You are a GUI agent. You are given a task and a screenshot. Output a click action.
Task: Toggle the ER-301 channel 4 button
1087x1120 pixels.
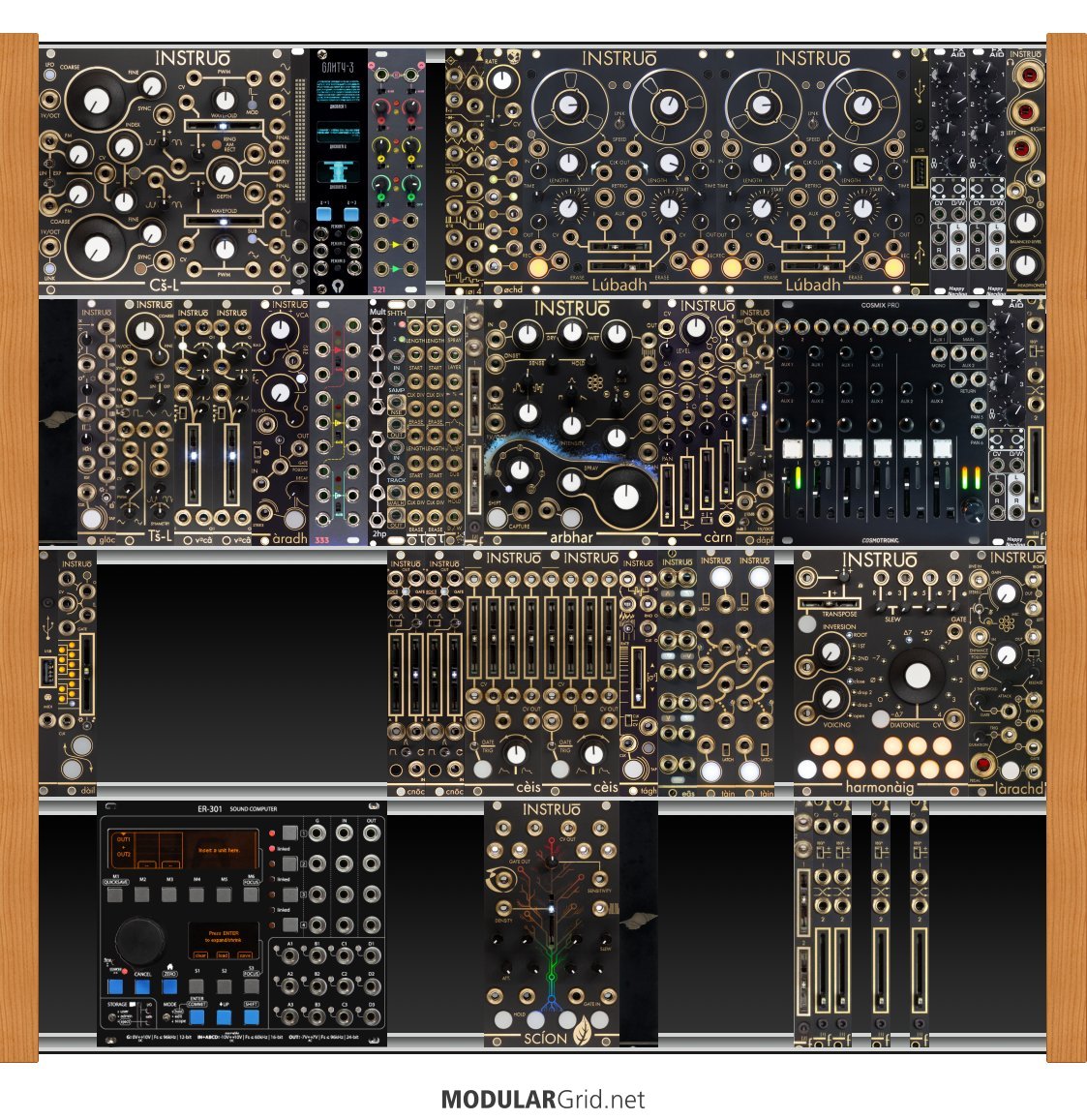(x=290, y=924)
